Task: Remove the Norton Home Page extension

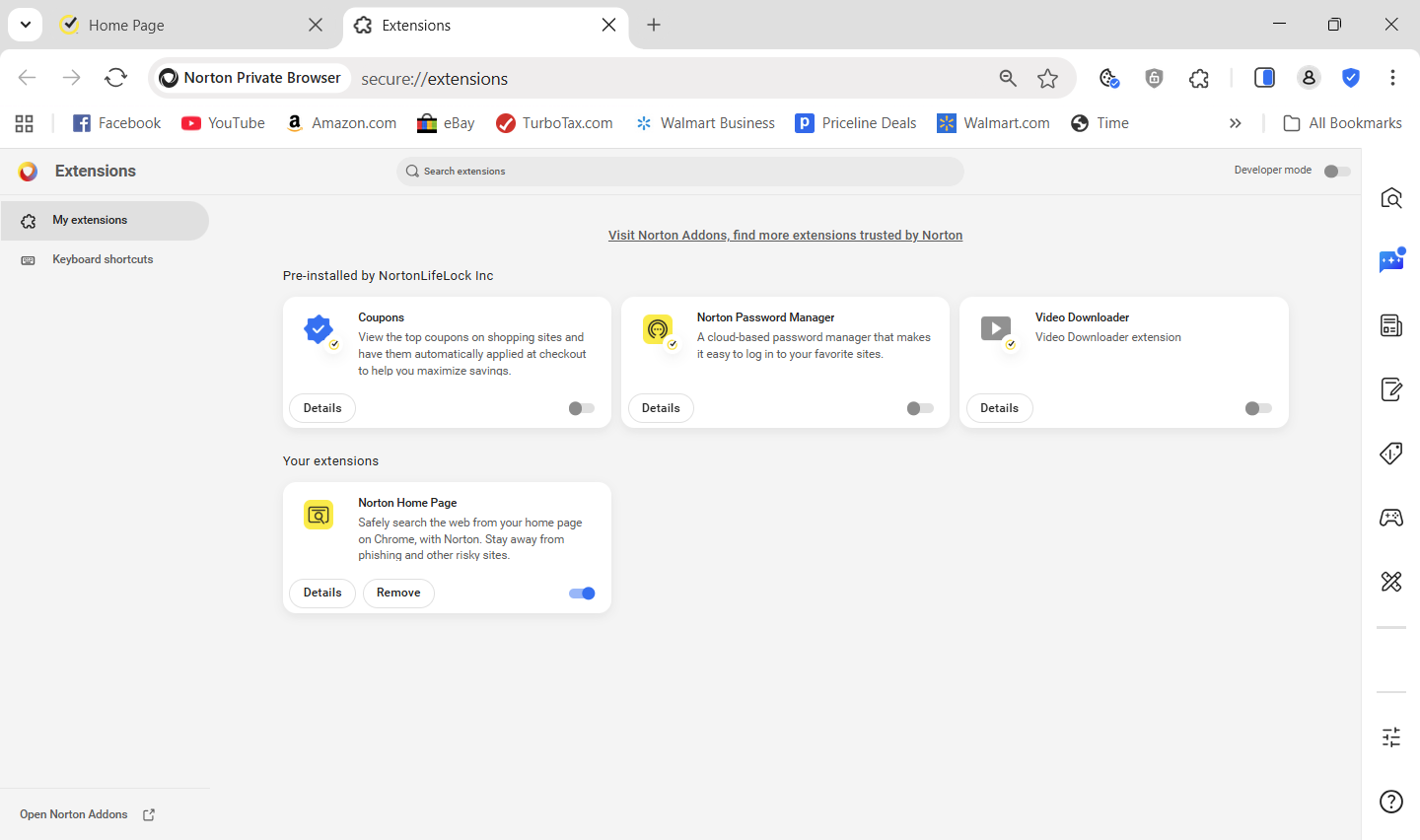Action: [x=398, y=594]
